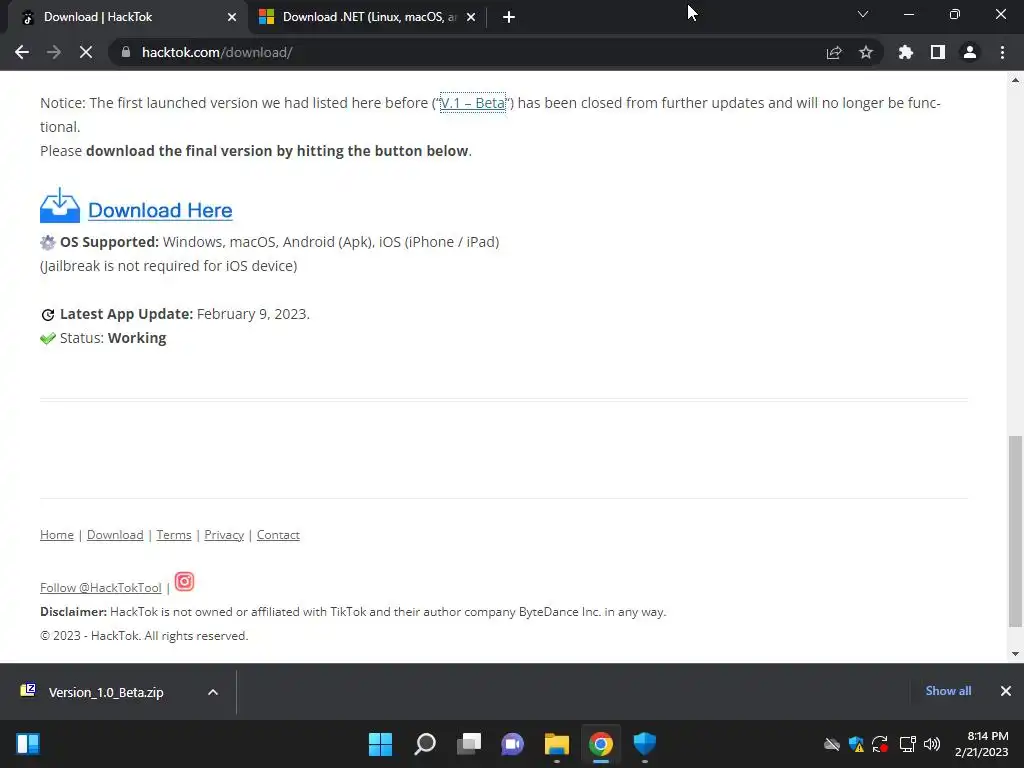Screen dimensions: 1024x768
Task: Share this page via share icon
Action: (834, 52)
